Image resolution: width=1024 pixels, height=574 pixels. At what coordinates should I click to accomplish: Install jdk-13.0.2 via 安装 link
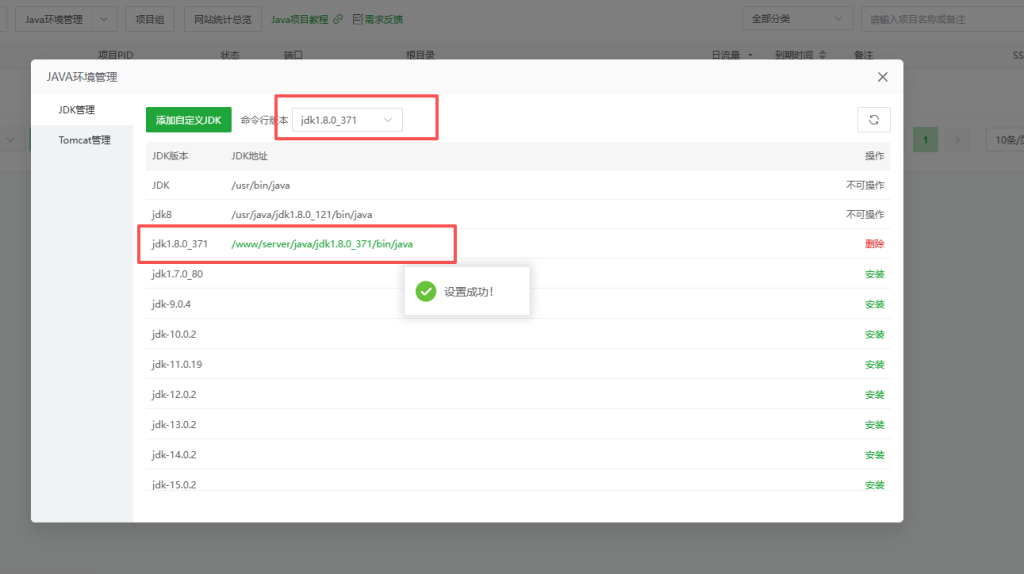click(x=874, y=424)
